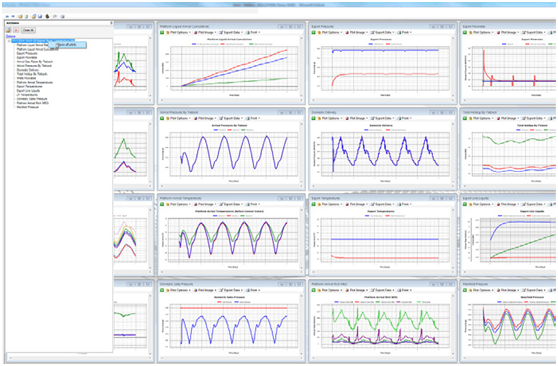Click the first yellow folder icon in the main toolbar
The height and width of the screenshot is (366, 558).
click(20, 16)
